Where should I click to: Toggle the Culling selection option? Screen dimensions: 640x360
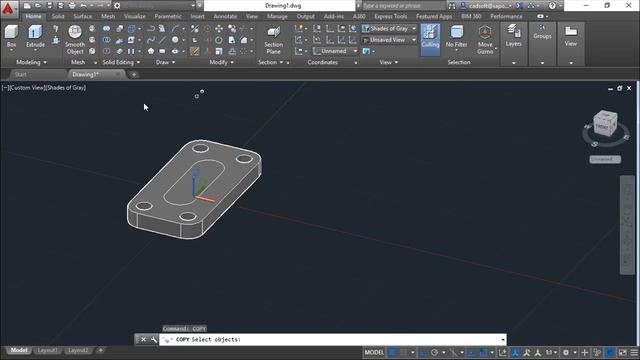click(430, 39)
